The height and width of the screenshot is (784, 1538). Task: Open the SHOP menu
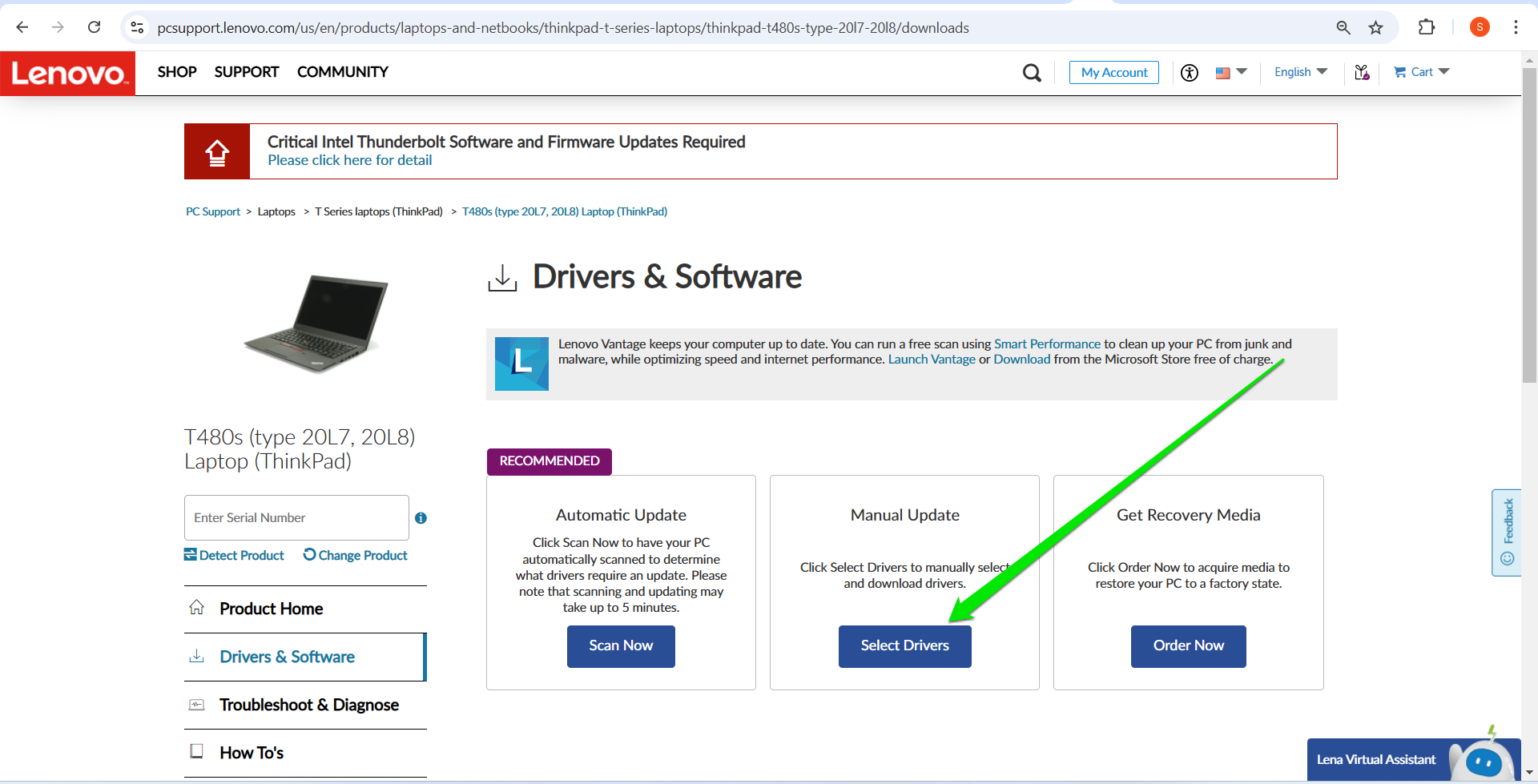point(177,72)
